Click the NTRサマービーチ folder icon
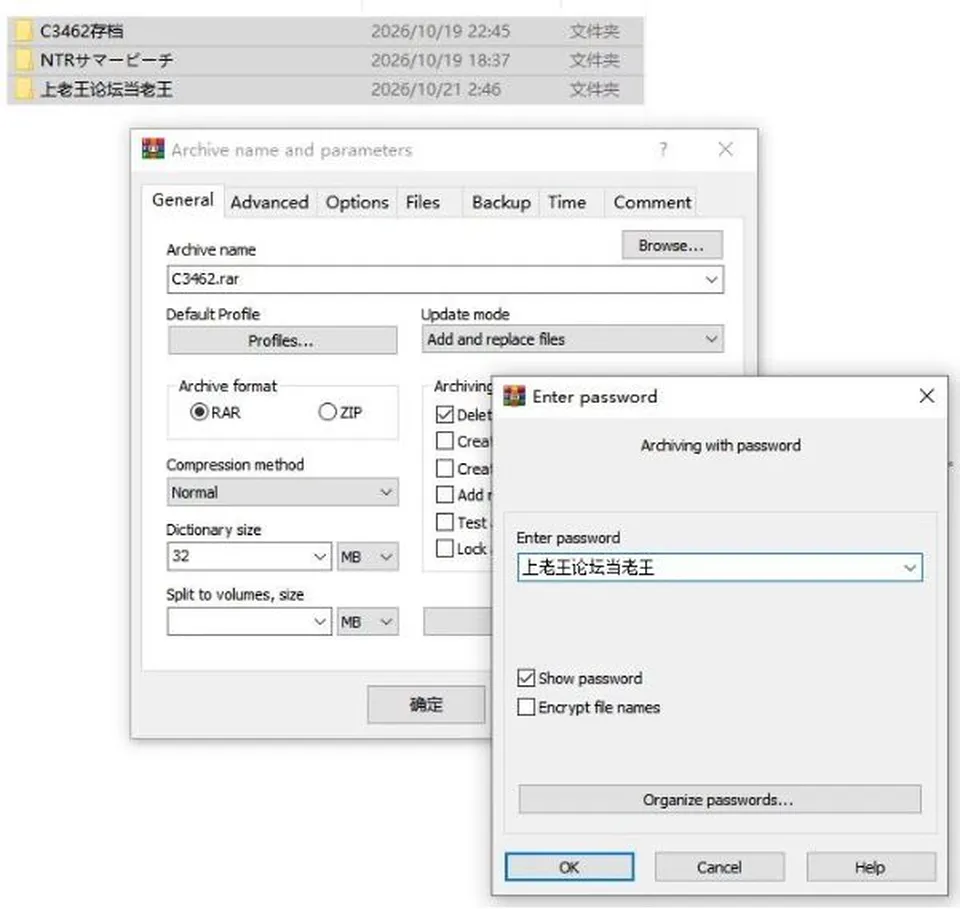The height and width of the screenshot is (909, 960). (23, 60)
